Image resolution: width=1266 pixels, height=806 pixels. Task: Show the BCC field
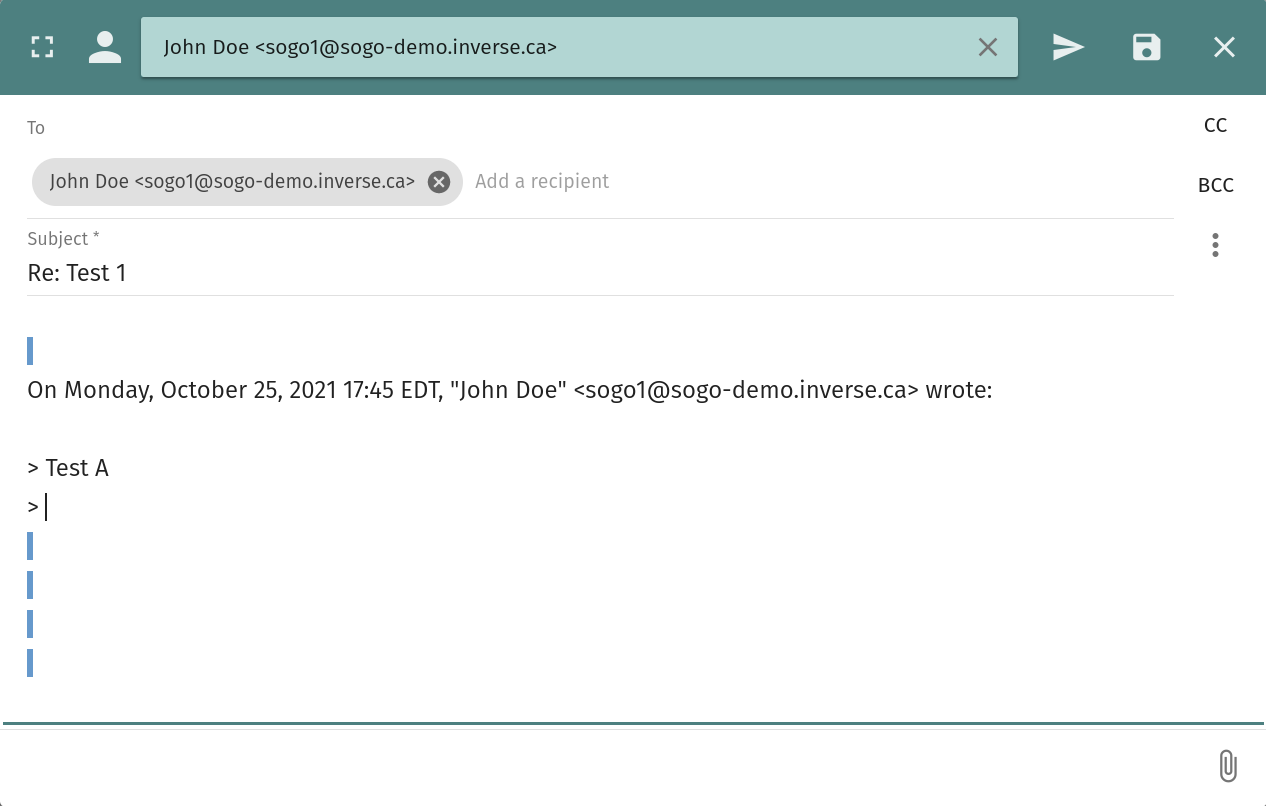(x=1215, y=185)
